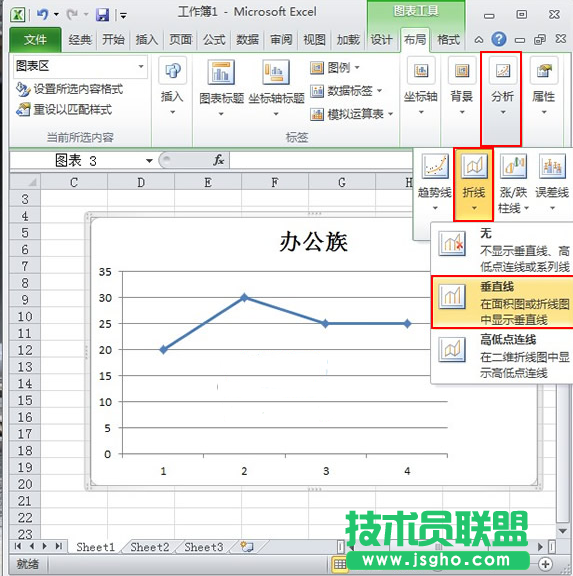This screenshot has width=573, height=576.
Task: Click the 背景 background icon
Action: coord(462,71)
